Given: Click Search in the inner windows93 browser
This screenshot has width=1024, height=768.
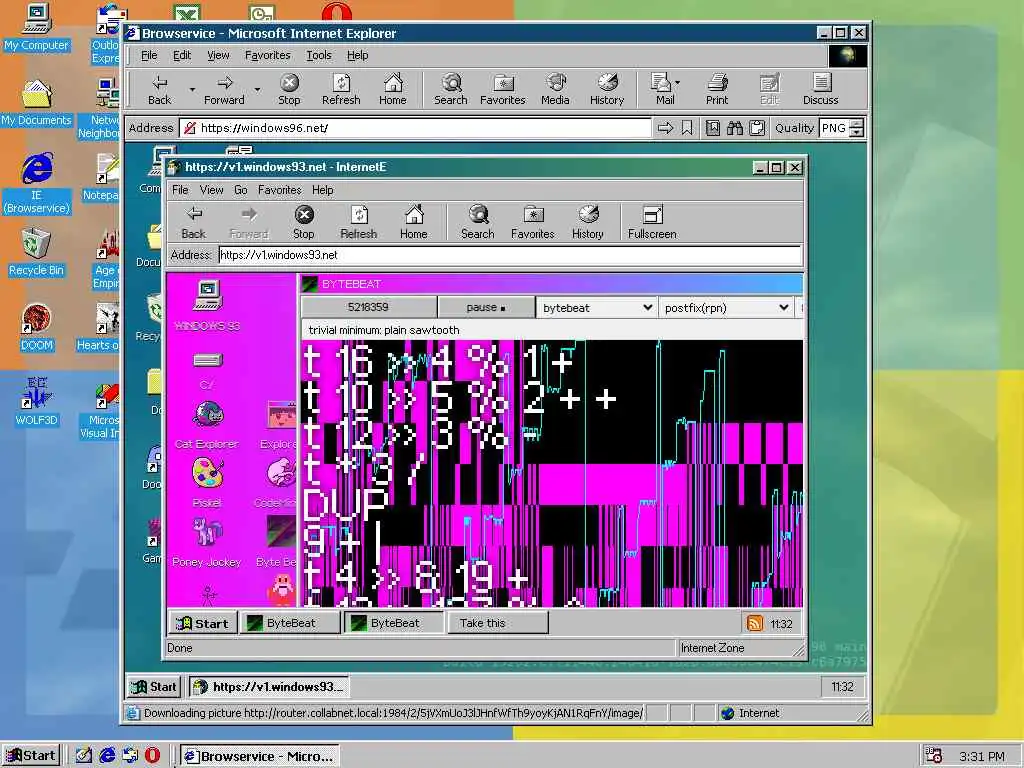Looking at the screenshot, I should point(477,223).
